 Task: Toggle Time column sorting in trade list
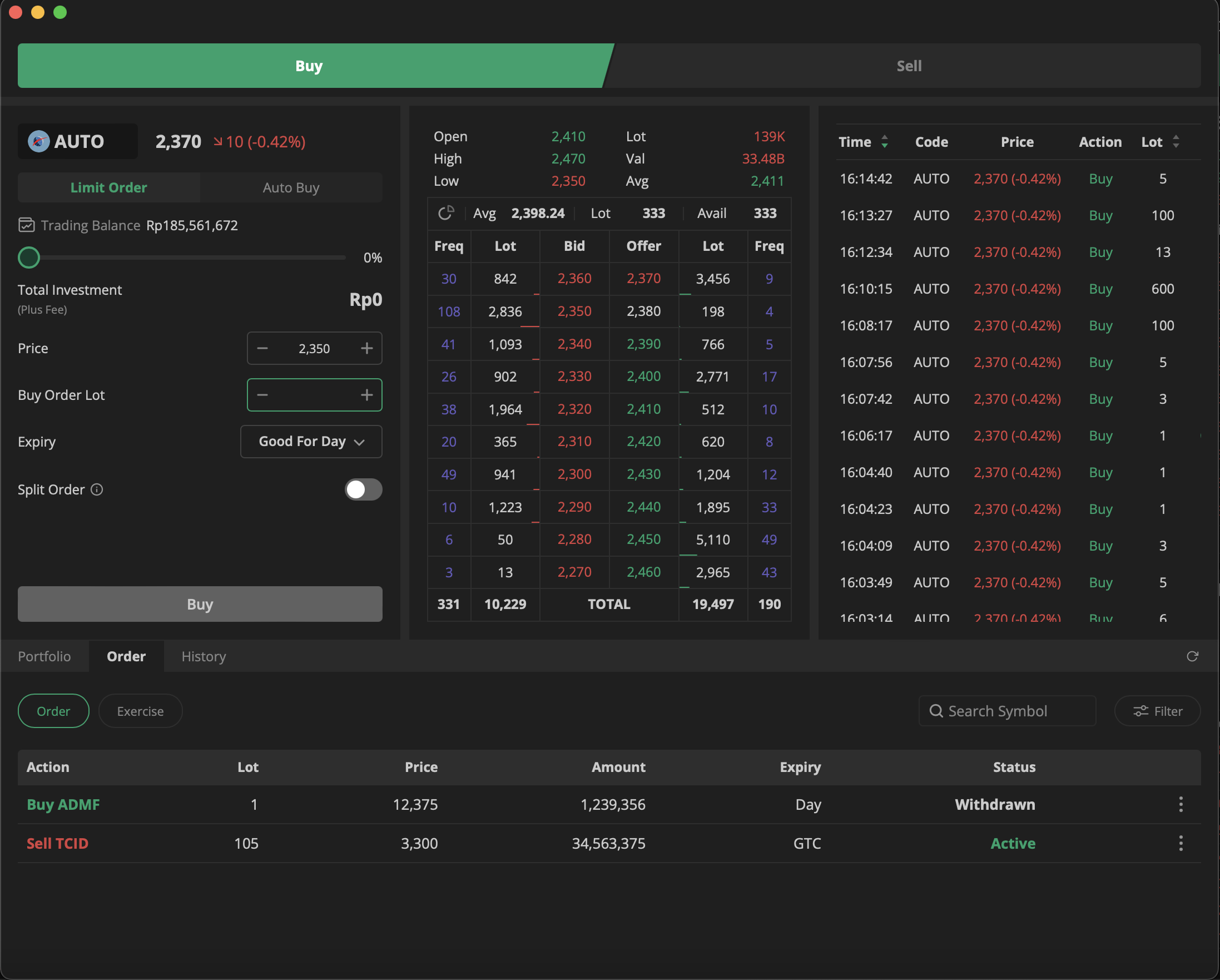(885, 141)
